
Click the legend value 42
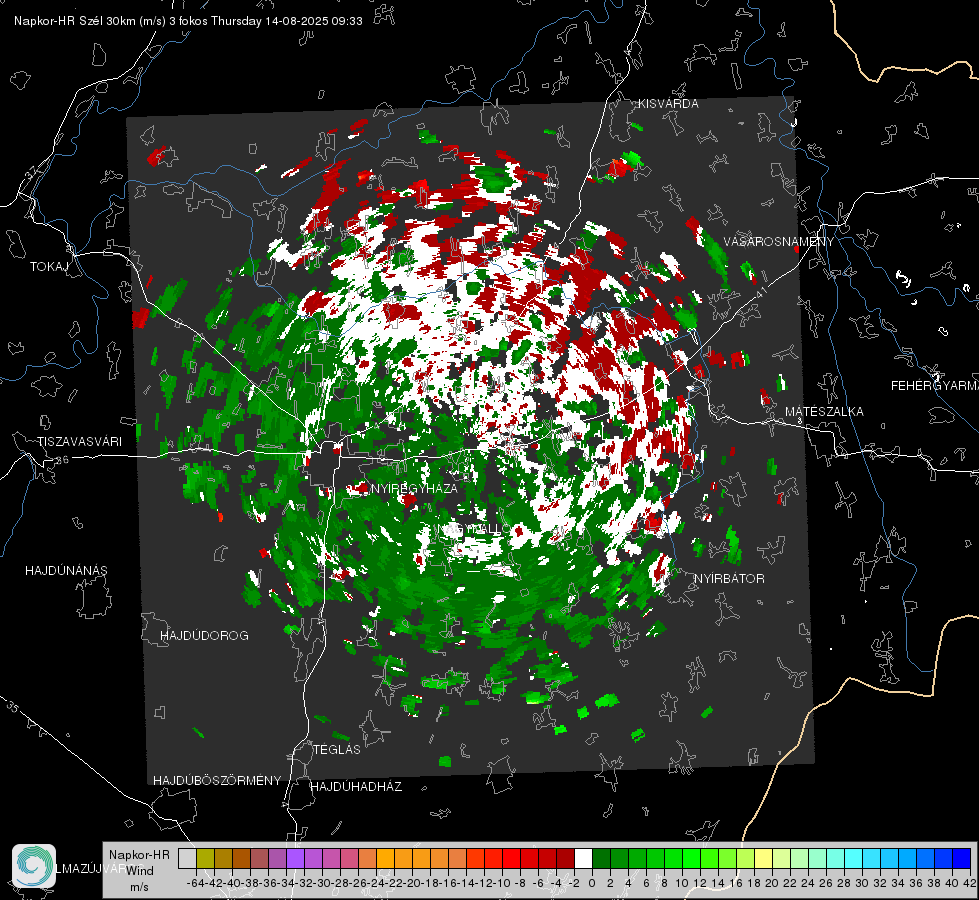[x=970, y=883]
